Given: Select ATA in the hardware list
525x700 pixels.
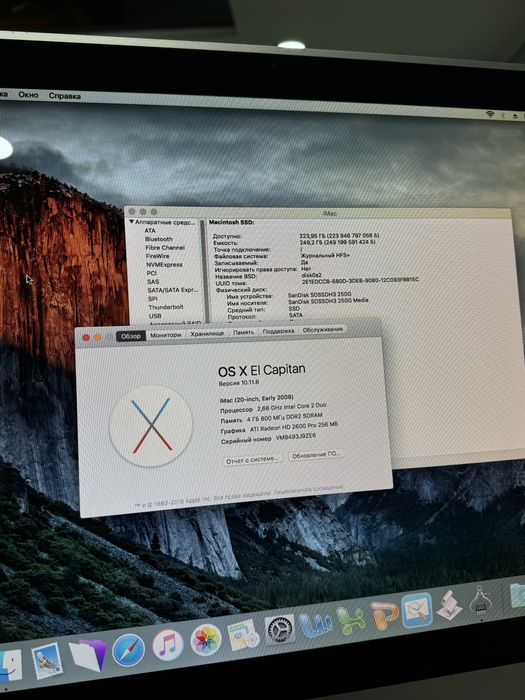Looking at the screenshot, I should tap(150, 230).
